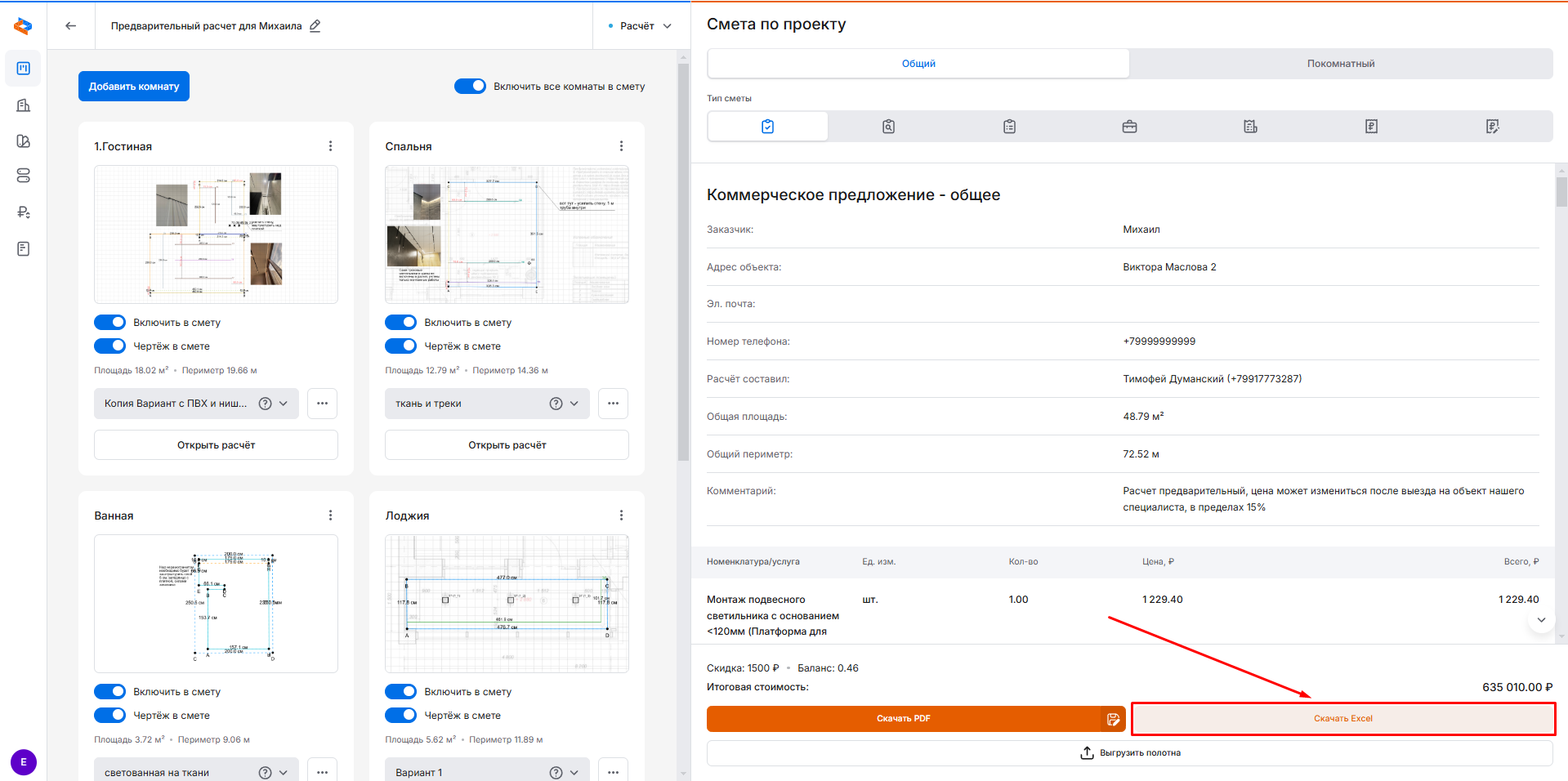Image resolution: width=1568 pixels, height=781 pixels.
Task: Expand the Монтаж подвесного светильника row chevron
Action: [1540, 620]
